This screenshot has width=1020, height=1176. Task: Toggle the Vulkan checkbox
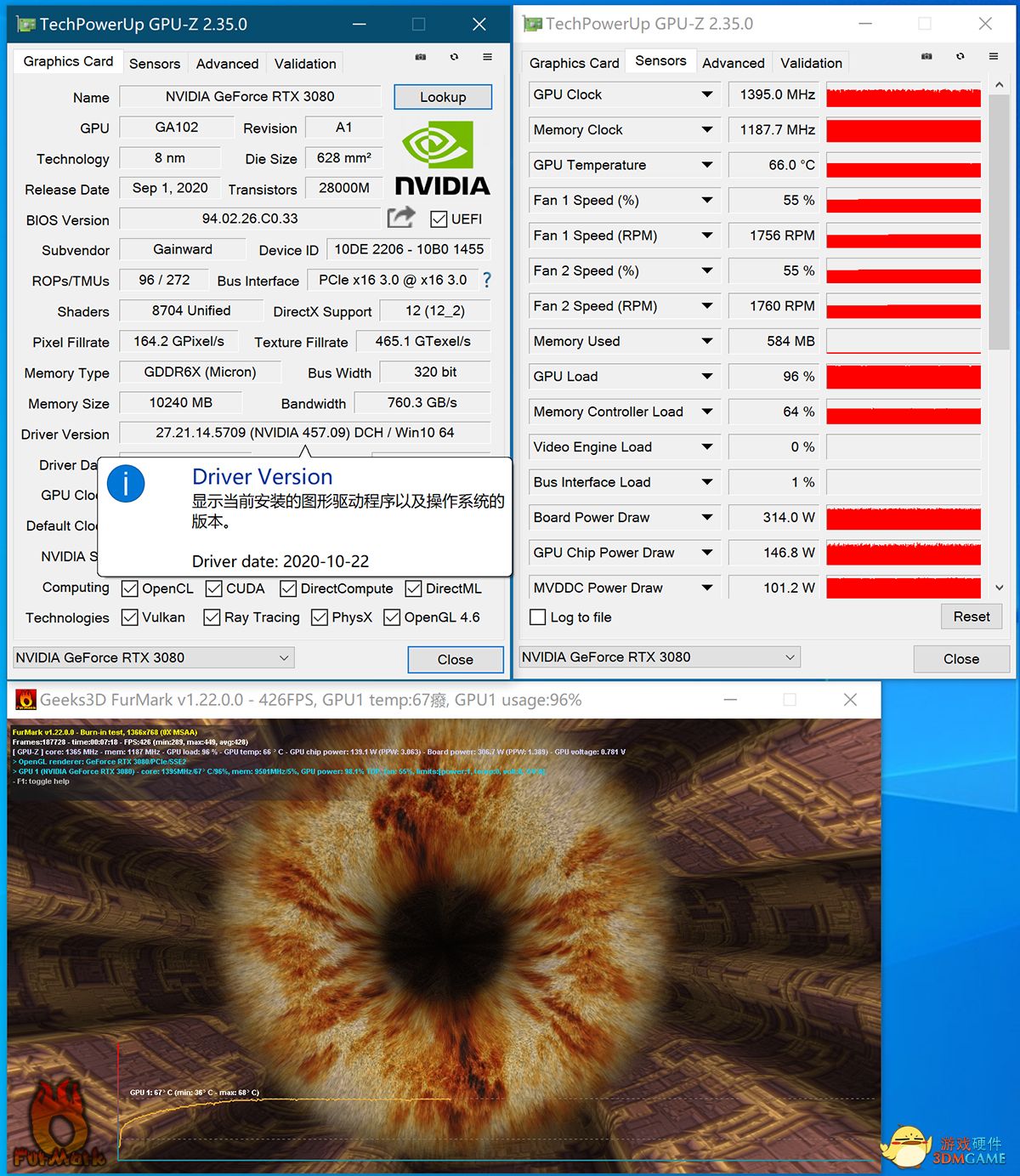130,617
